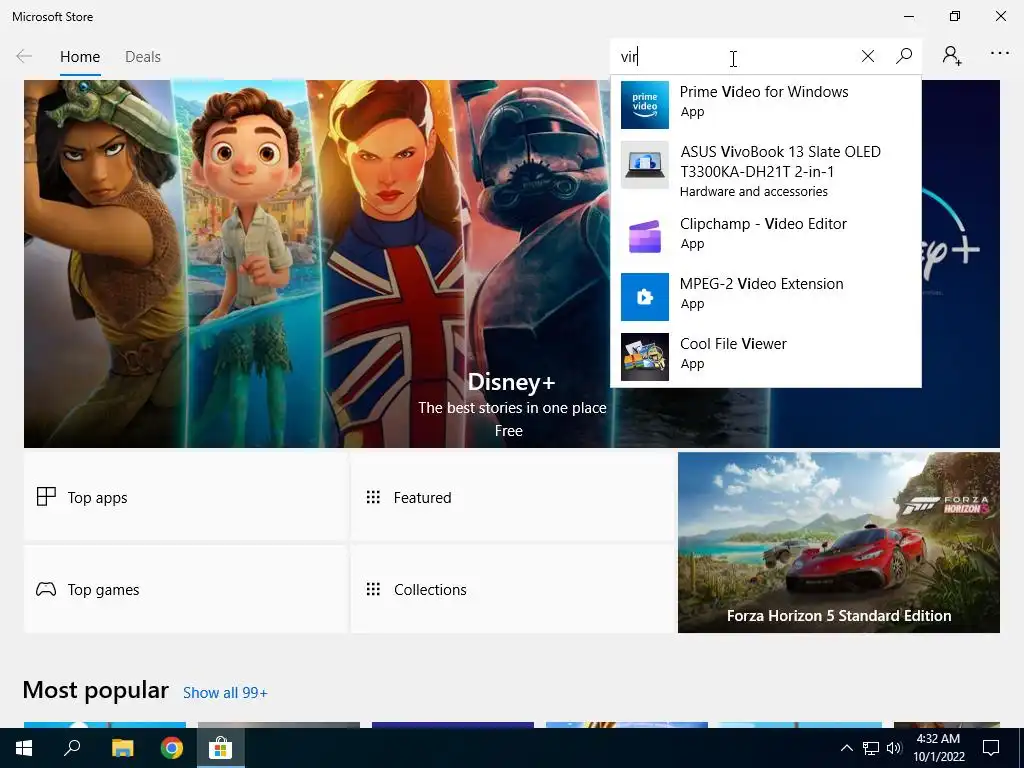This screenshot has width=1024, height=768.
Task: Open the notification center icon
Action: tap(991, 748)
